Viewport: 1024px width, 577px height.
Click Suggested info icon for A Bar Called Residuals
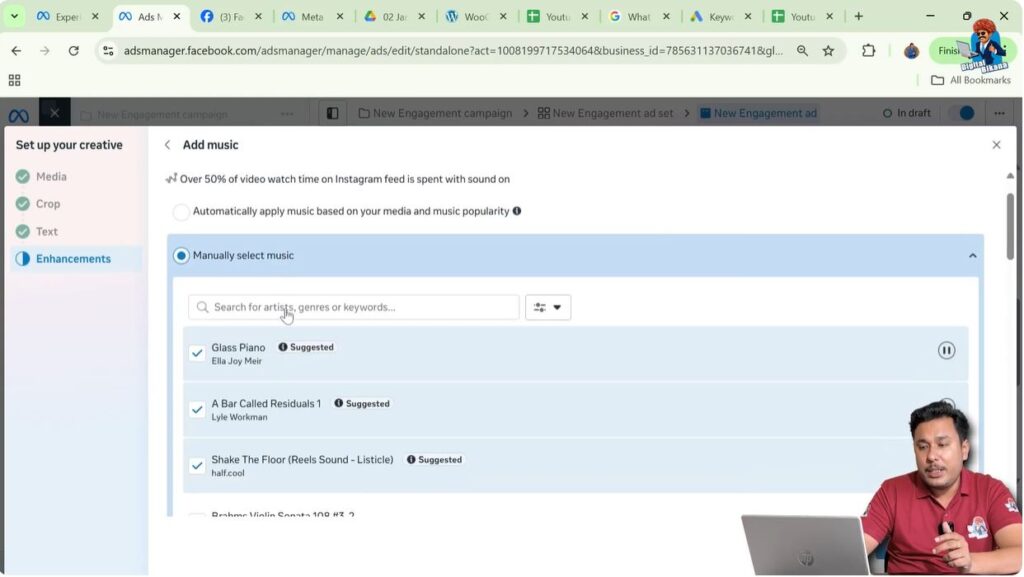pyautogui.click(x=338, y=403)
